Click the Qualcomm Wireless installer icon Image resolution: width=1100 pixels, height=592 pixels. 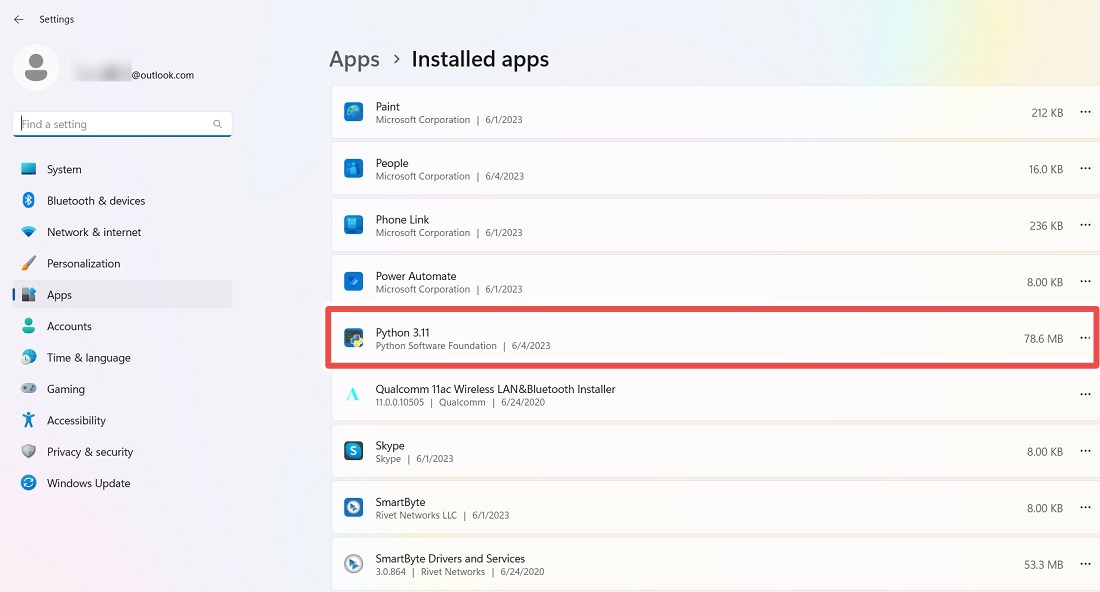pyautogui.click(x=353, y=394)
